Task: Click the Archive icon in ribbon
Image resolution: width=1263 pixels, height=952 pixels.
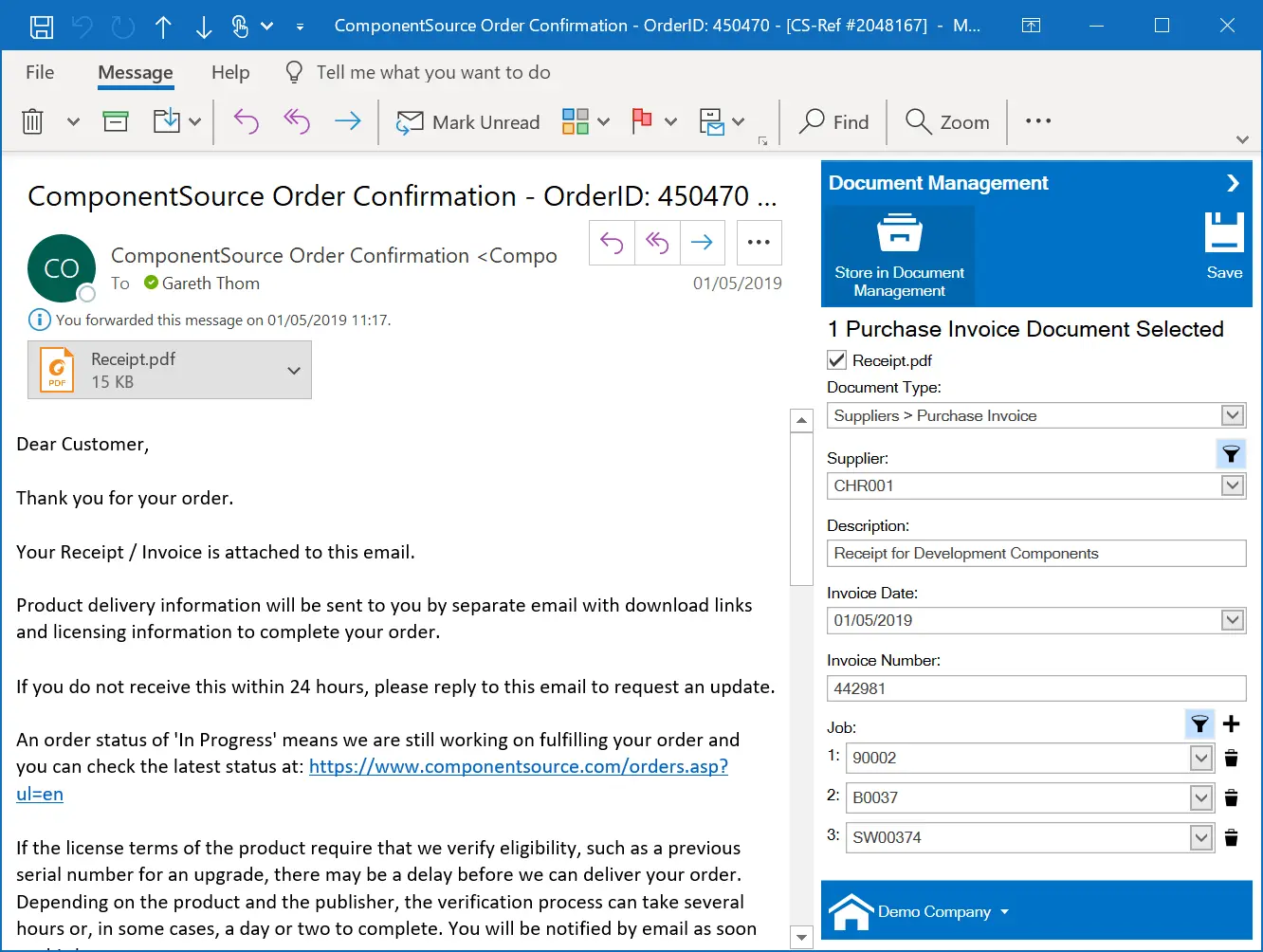Action: [116, 121]
